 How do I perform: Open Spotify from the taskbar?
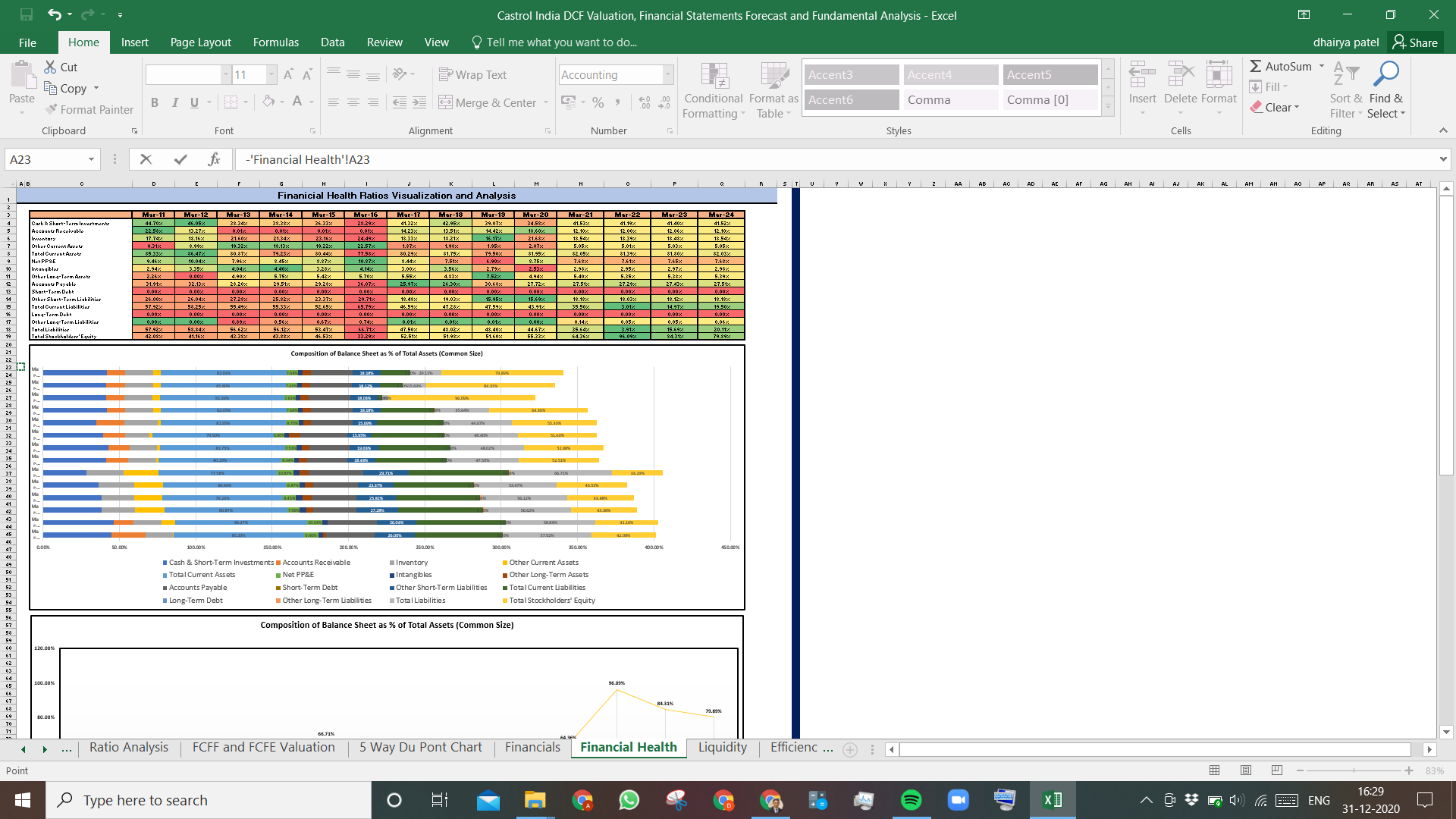tap(911, 800)
